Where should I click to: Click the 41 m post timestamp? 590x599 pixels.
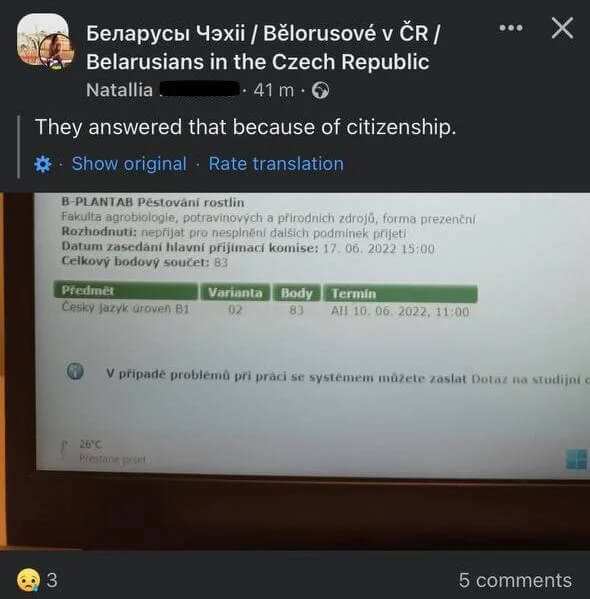[274, 91]
